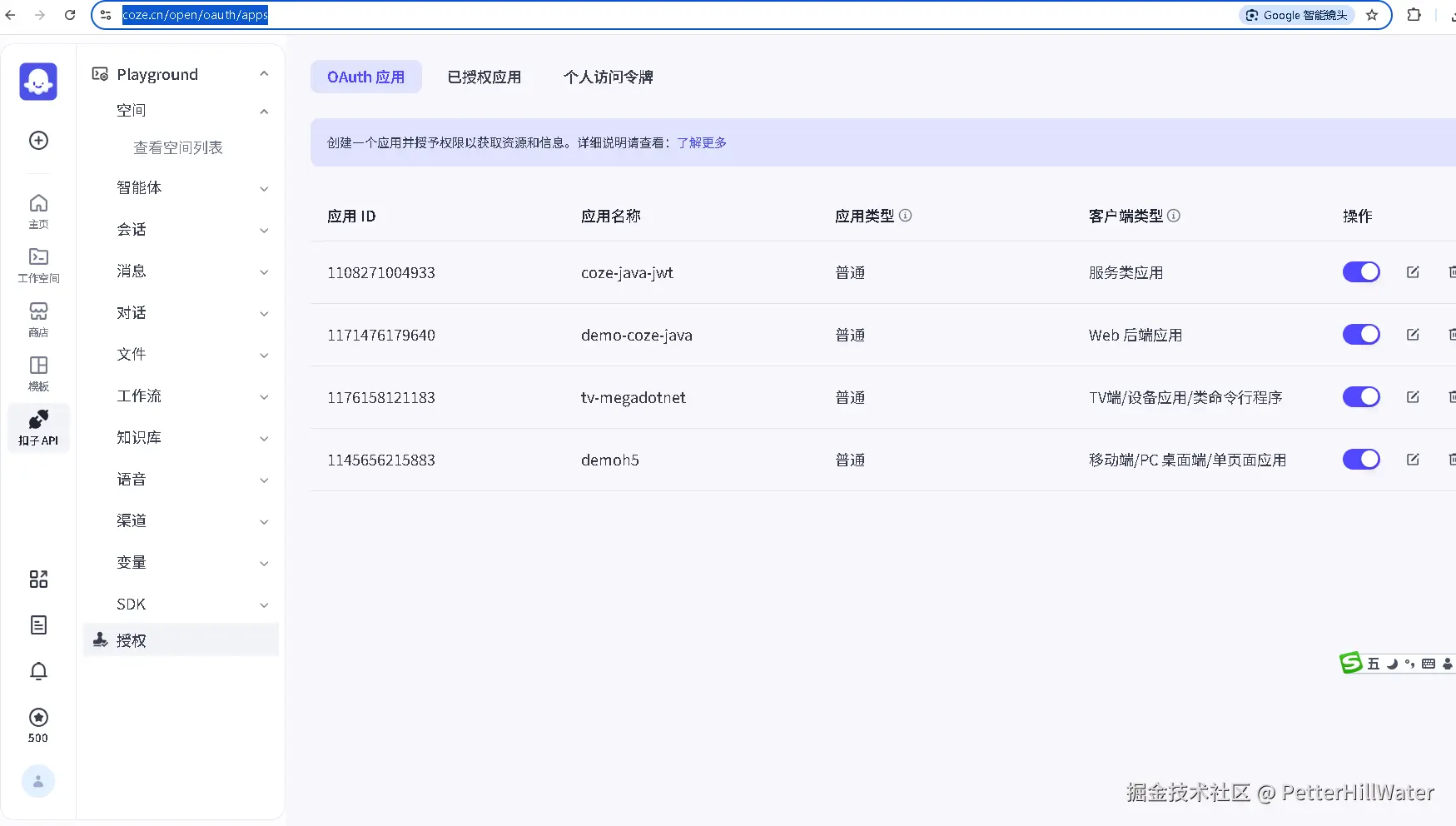
Task: Reload the browser page
Action: [70, 15]
